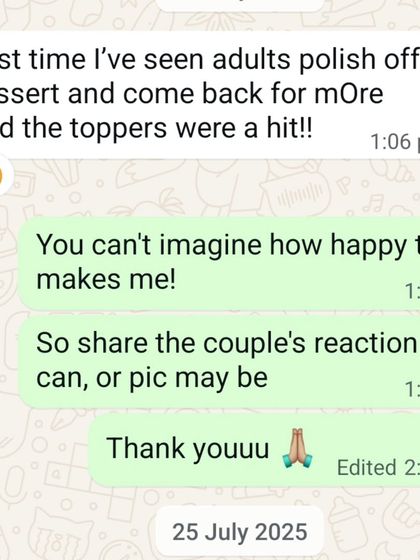The height and width of the screenshot is (560, 420).
Task: Select the 'Thank youuu' message bubble
Action: tap(254, 450)
